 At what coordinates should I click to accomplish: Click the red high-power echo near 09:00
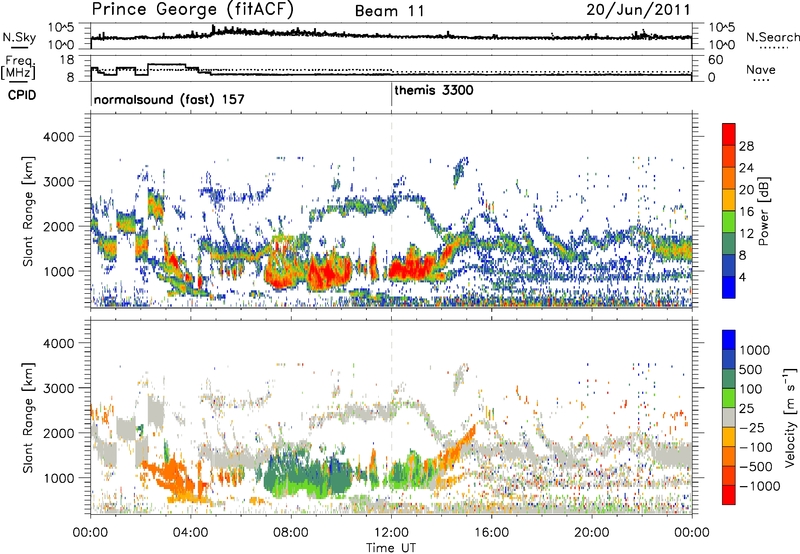pos(329,270)
